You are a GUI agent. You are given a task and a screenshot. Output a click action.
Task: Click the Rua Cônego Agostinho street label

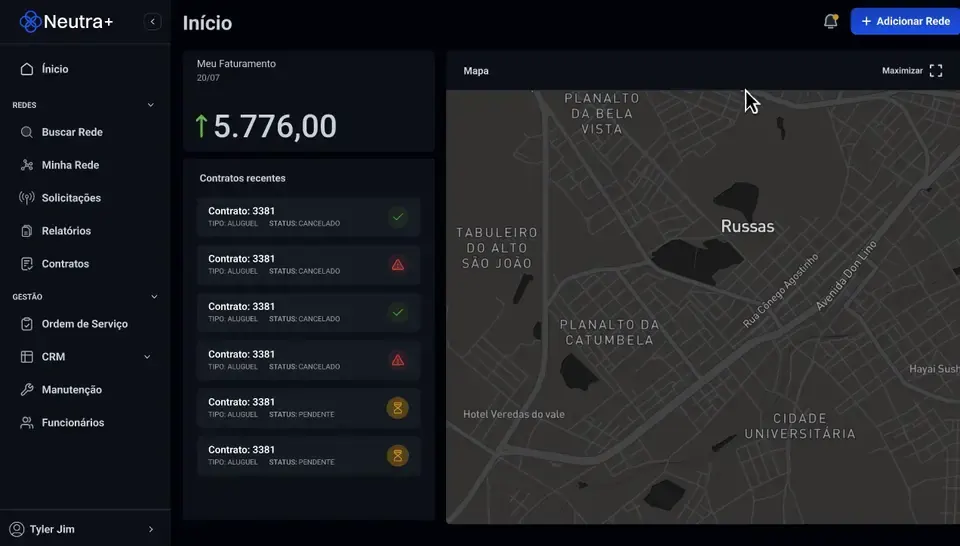click(781, 290)
